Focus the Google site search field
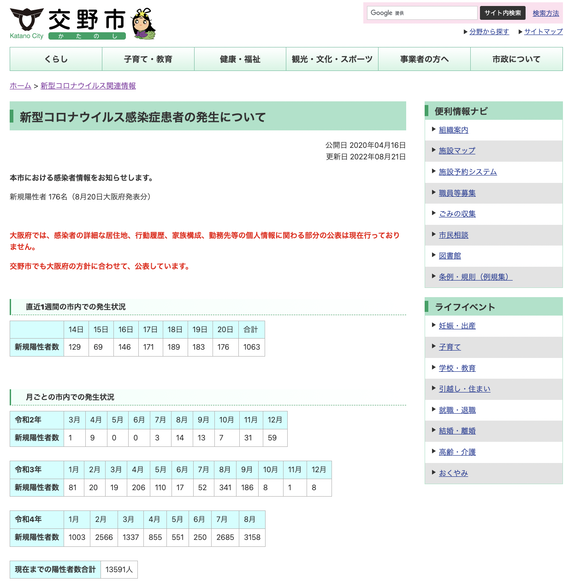Screen dimensions: 580x586 pos(422,13)
